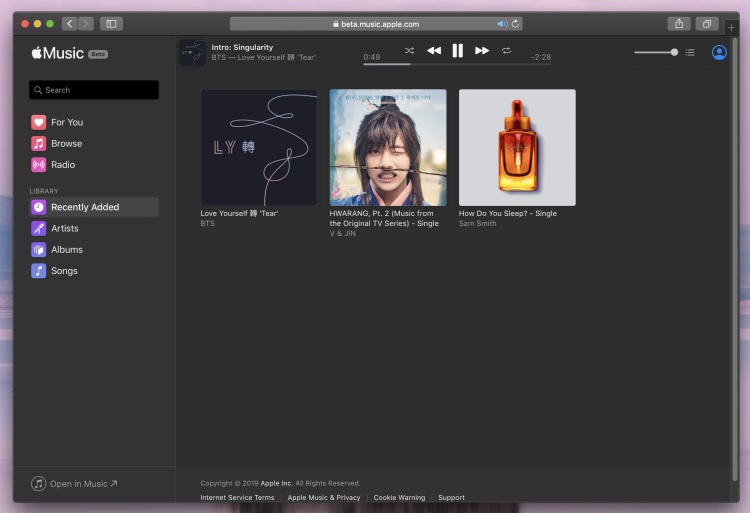This screenshot has height=513, width=750.
Task: Go to Browse
Action: (94, 143)
